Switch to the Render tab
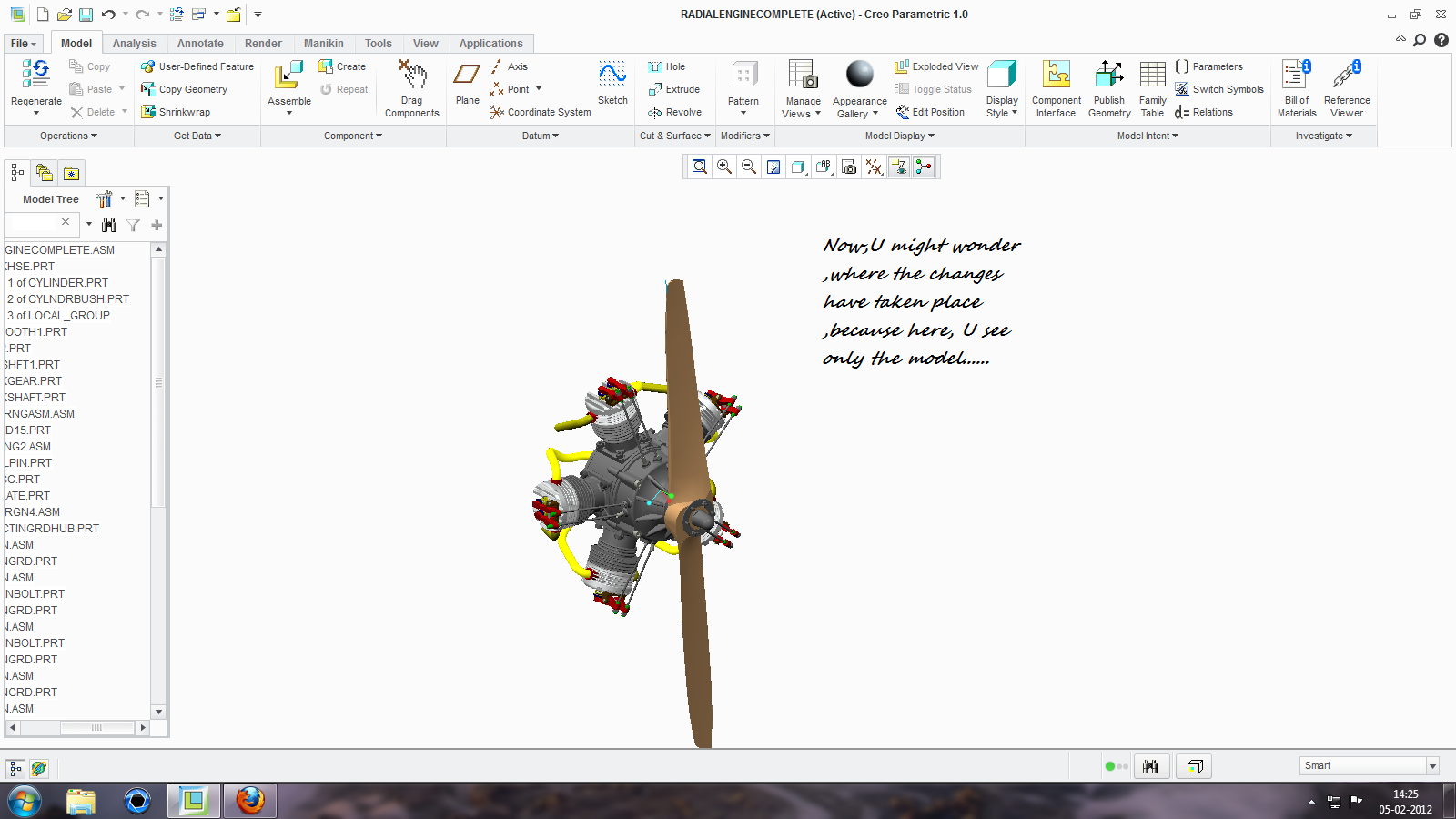The width and height of the screenshot is (1456, 819). [x=263, y=44]
